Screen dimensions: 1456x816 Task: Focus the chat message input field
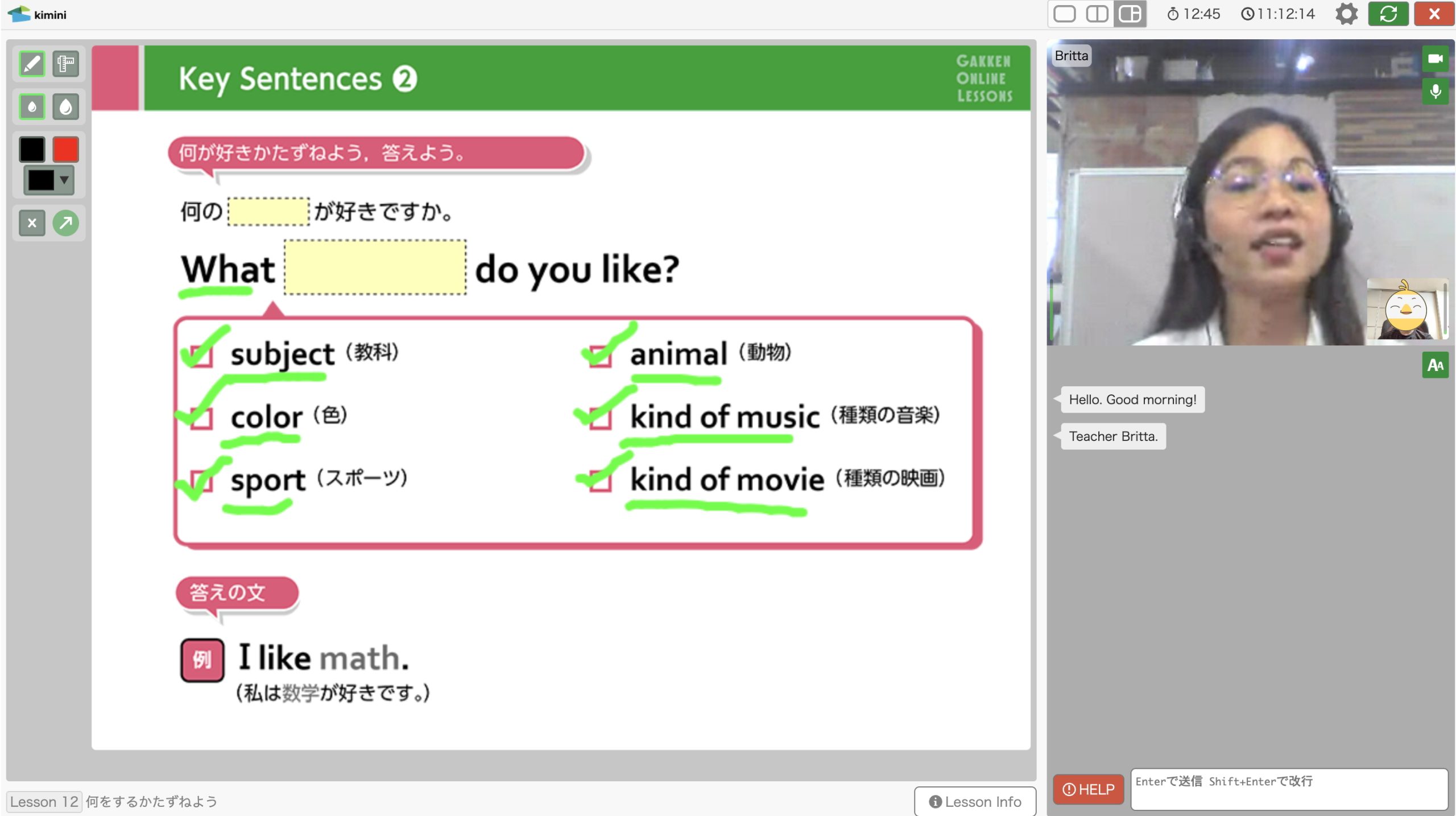(1288, 789)
